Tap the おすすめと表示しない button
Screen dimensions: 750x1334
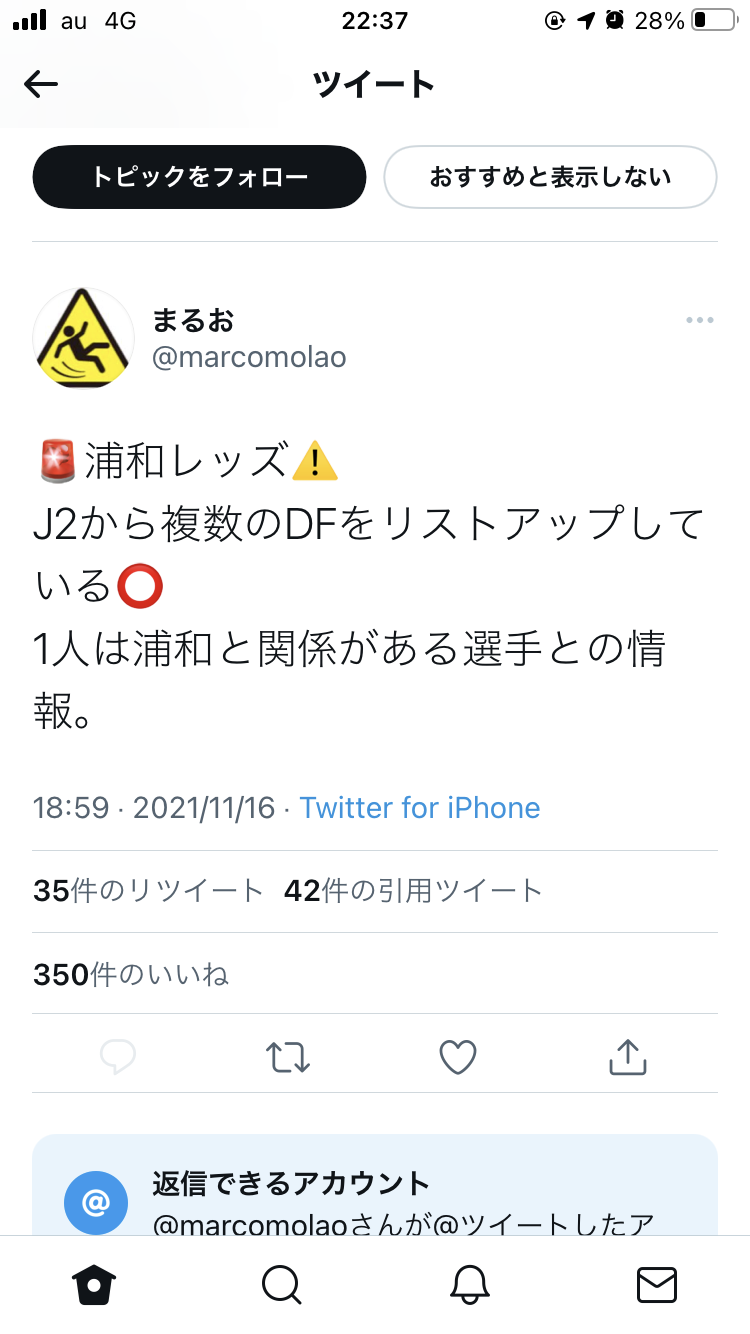tap(550, 177)
